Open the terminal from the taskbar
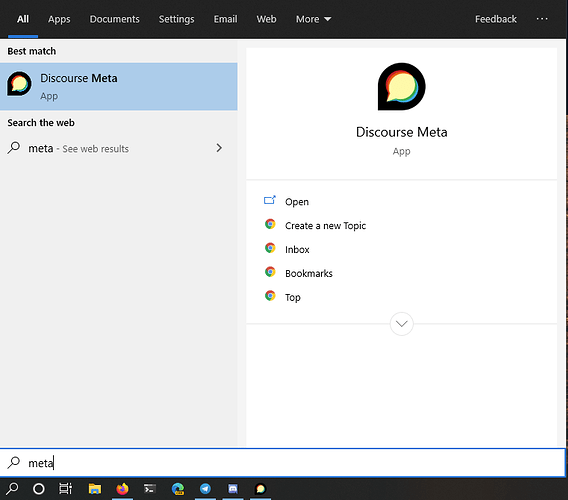The height and width of the screenshot is (500, 568). pos(150,489)
